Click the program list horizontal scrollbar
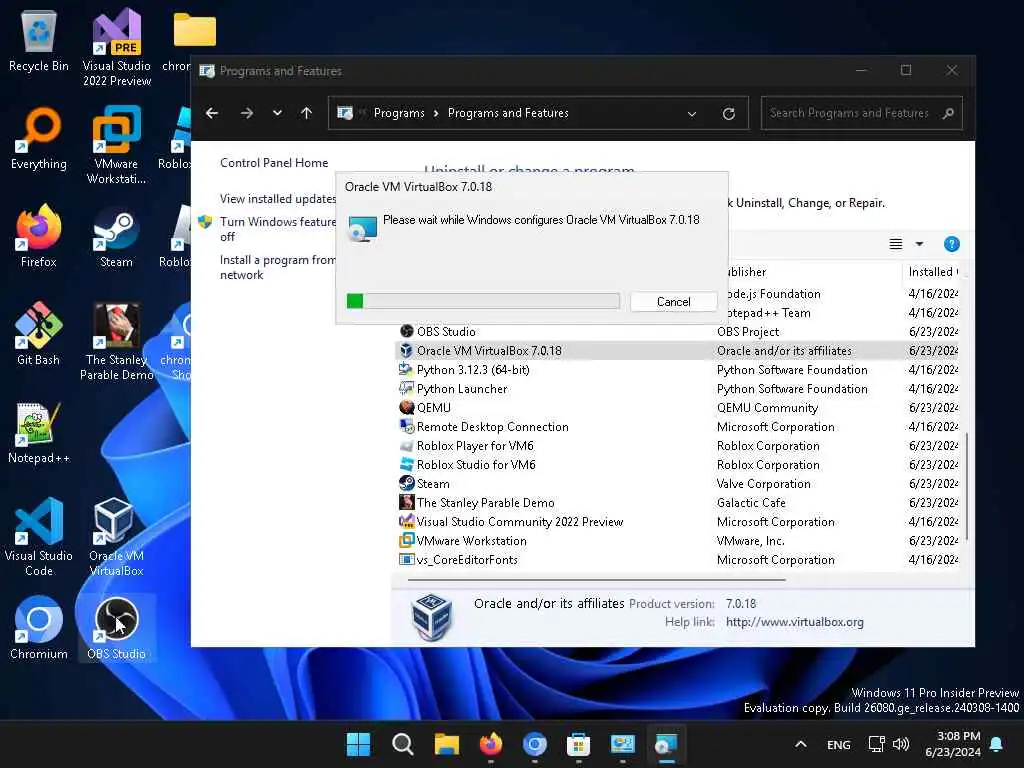 point(596,579)
